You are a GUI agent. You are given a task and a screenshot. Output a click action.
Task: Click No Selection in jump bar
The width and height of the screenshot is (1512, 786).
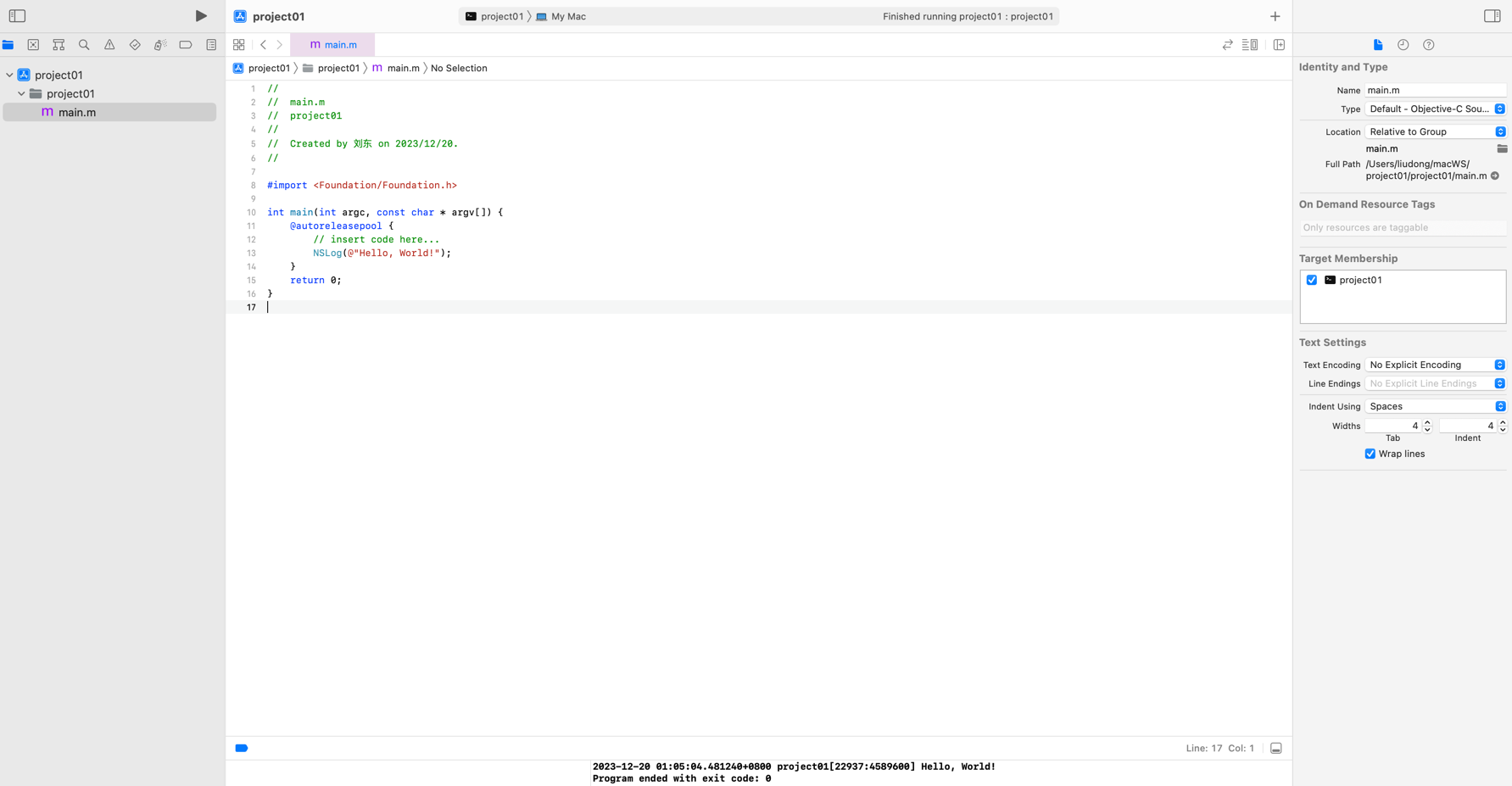[459, 68]
